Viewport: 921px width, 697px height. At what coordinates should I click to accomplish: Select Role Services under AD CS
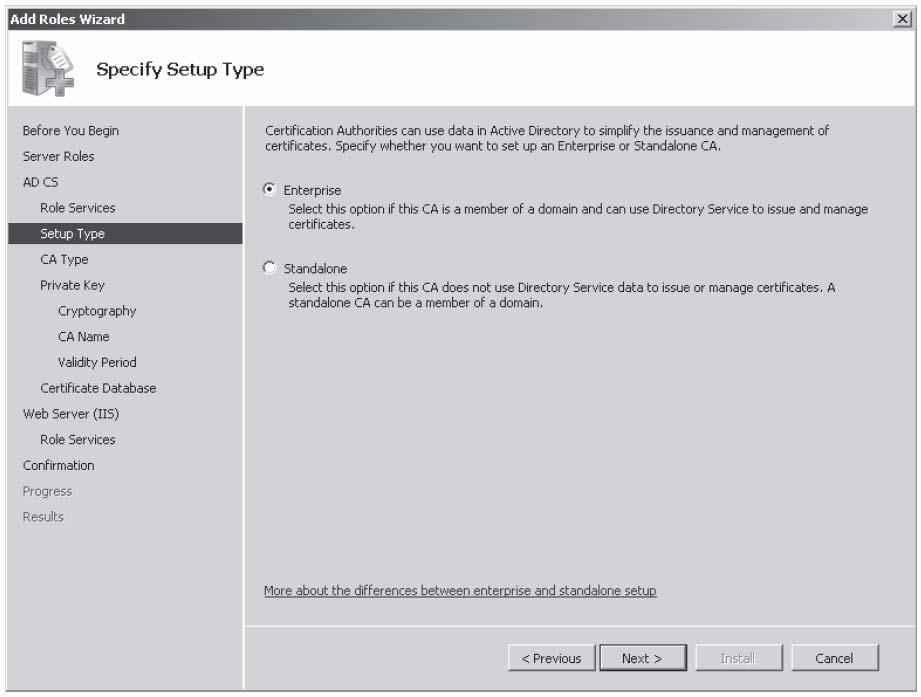[x=78, y=208]
